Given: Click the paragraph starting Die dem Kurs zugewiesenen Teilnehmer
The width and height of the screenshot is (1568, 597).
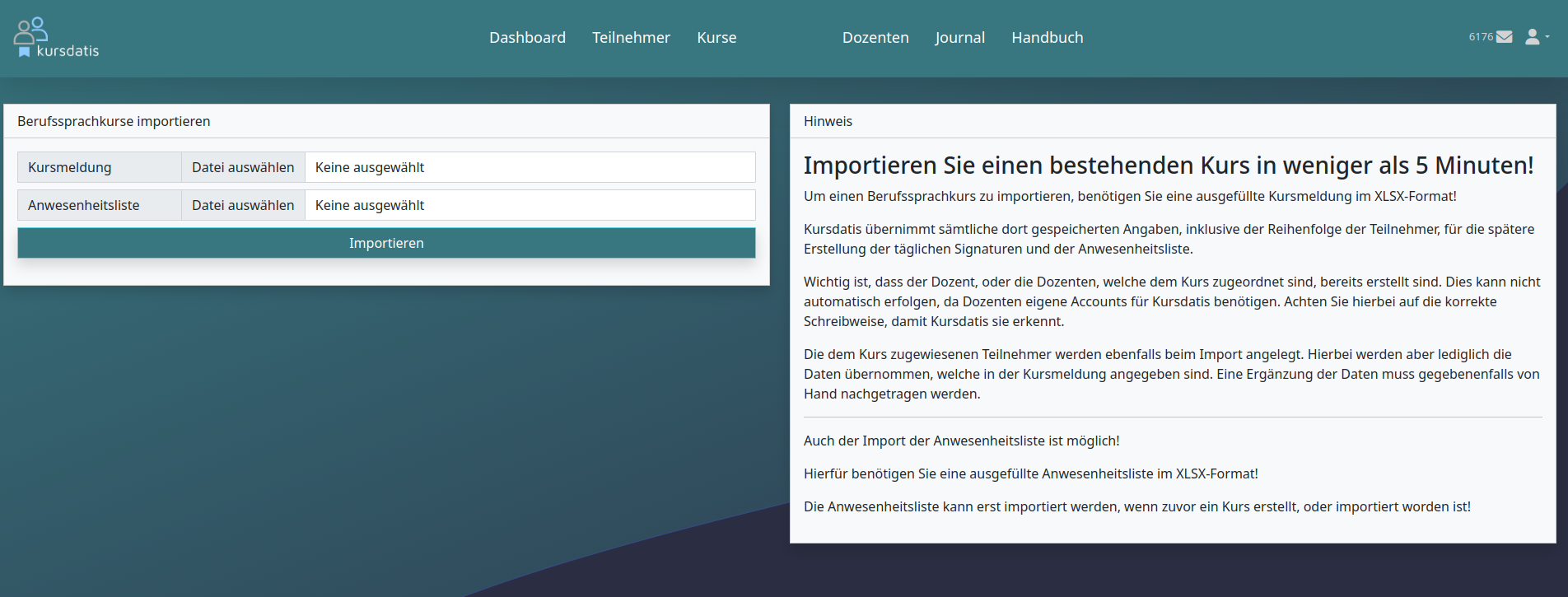Looking at the screenshot, I should (x=1172, y=374).
